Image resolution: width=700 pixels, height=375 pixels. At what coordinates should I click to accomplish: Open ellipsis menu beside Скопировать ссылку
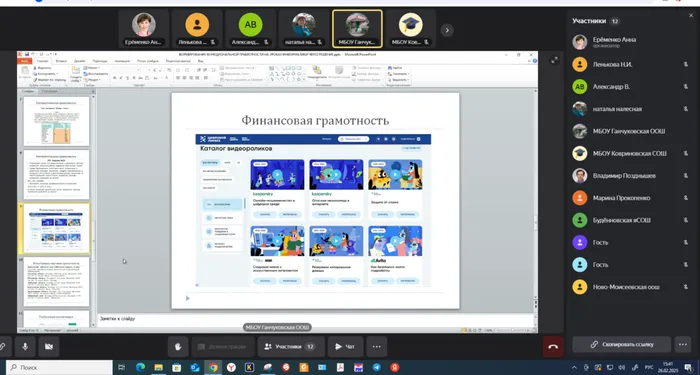point(683,344)
